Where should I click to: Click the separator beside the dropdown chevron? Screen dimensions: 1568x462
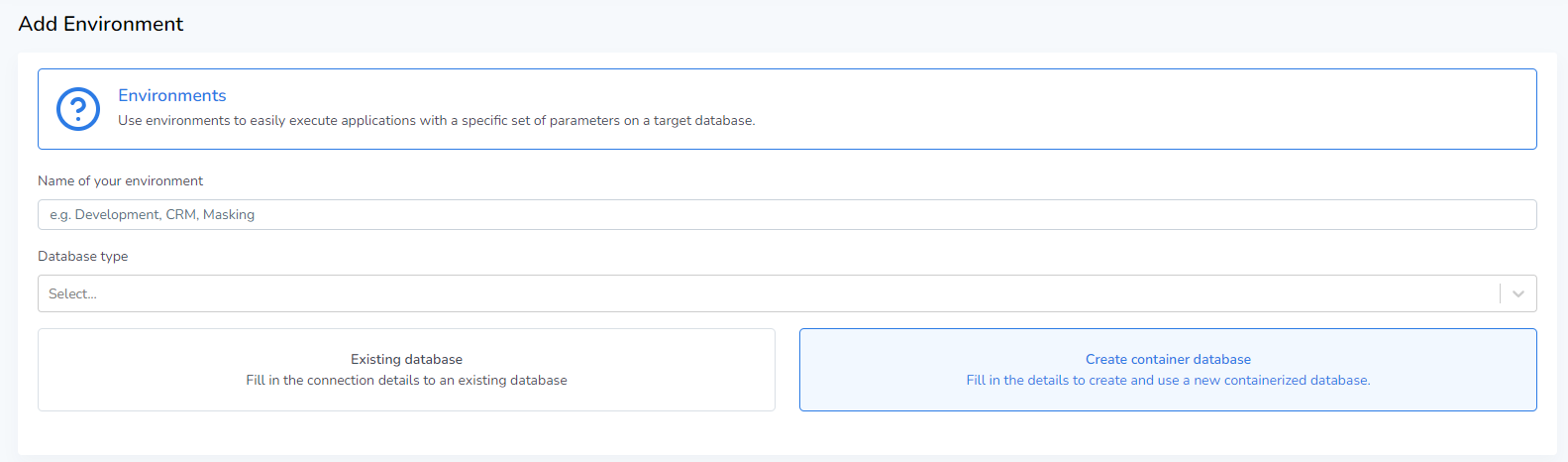tap(1500, 293)
